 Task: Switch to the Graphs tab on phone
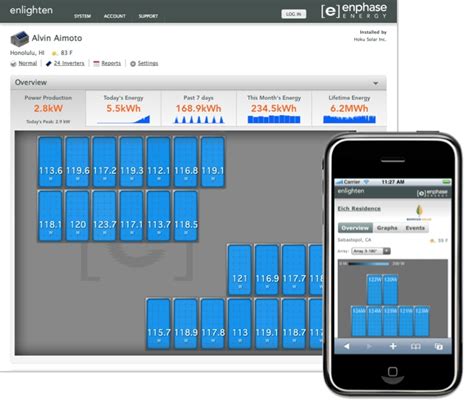[387, 228]
